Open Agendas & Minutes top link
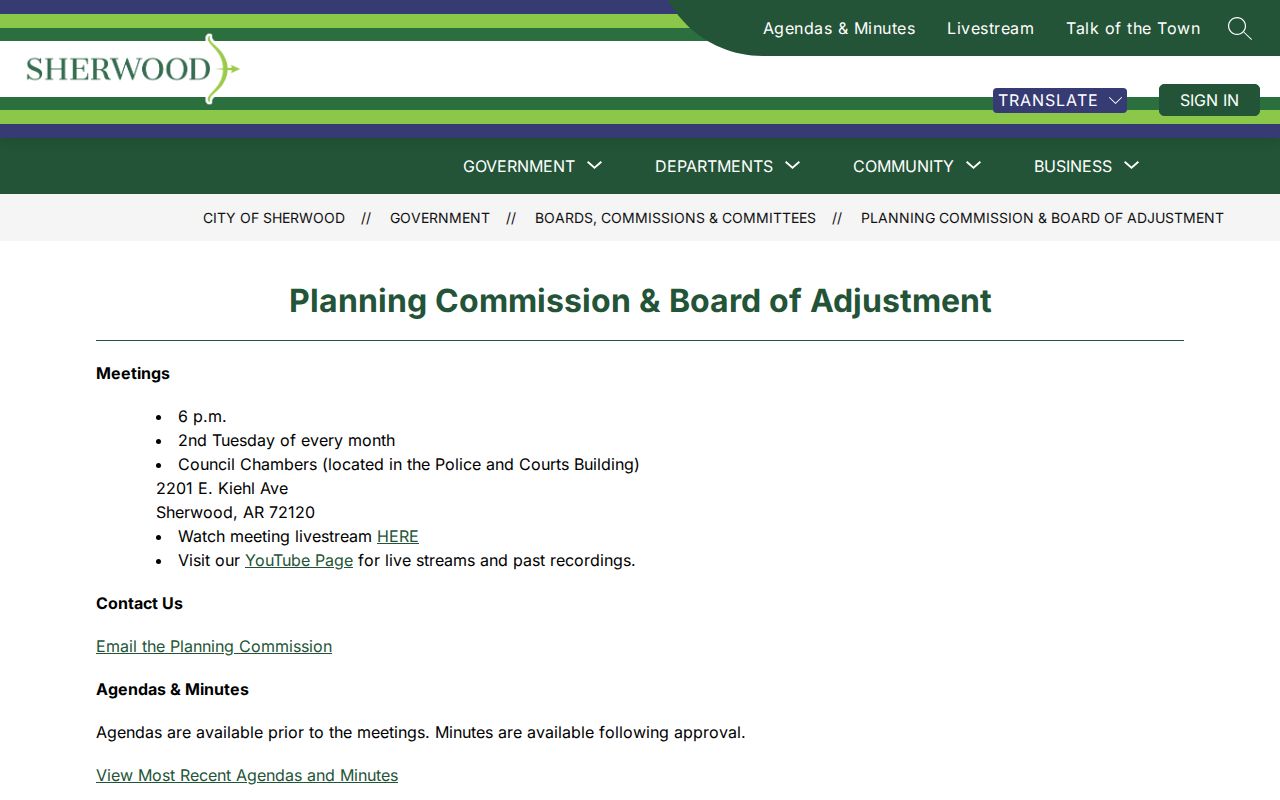Screen dimensions: 1280x800 pyautogui.click(x=839, y=28)
